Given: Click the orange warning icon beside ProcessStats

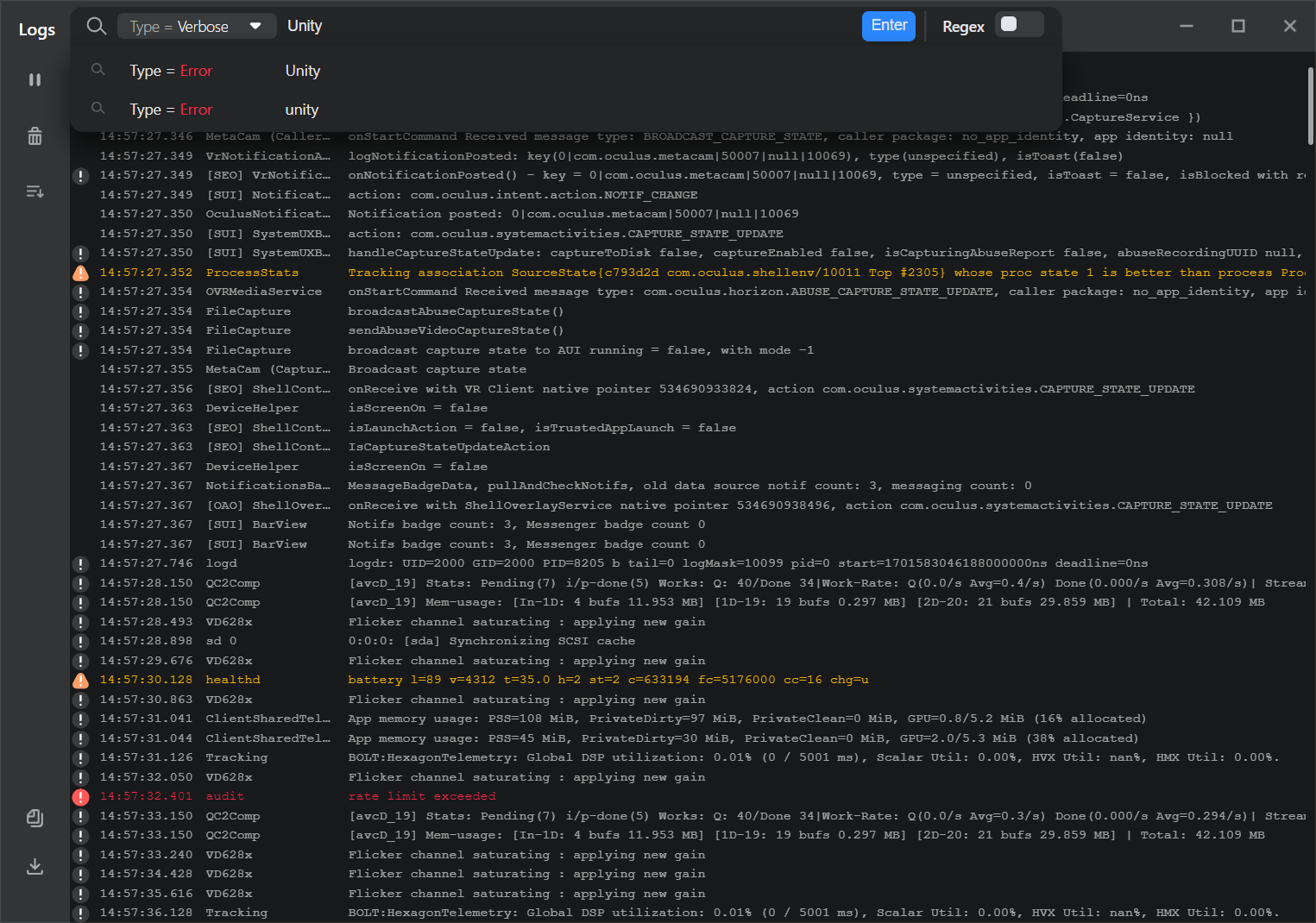Looking at the screenshot, I should [80, 273].
